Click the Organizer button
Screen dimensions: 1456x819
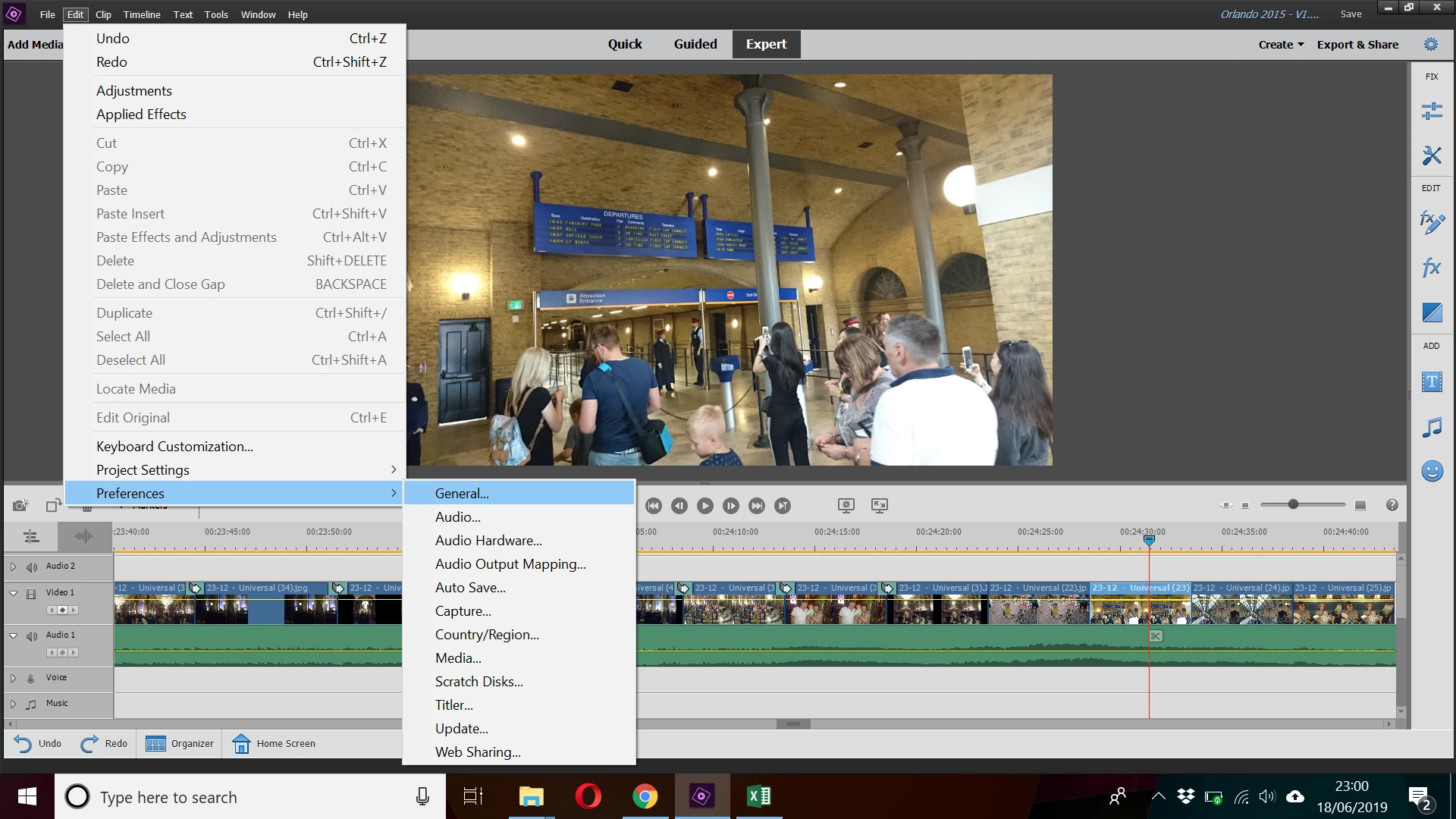coord(180,743)
